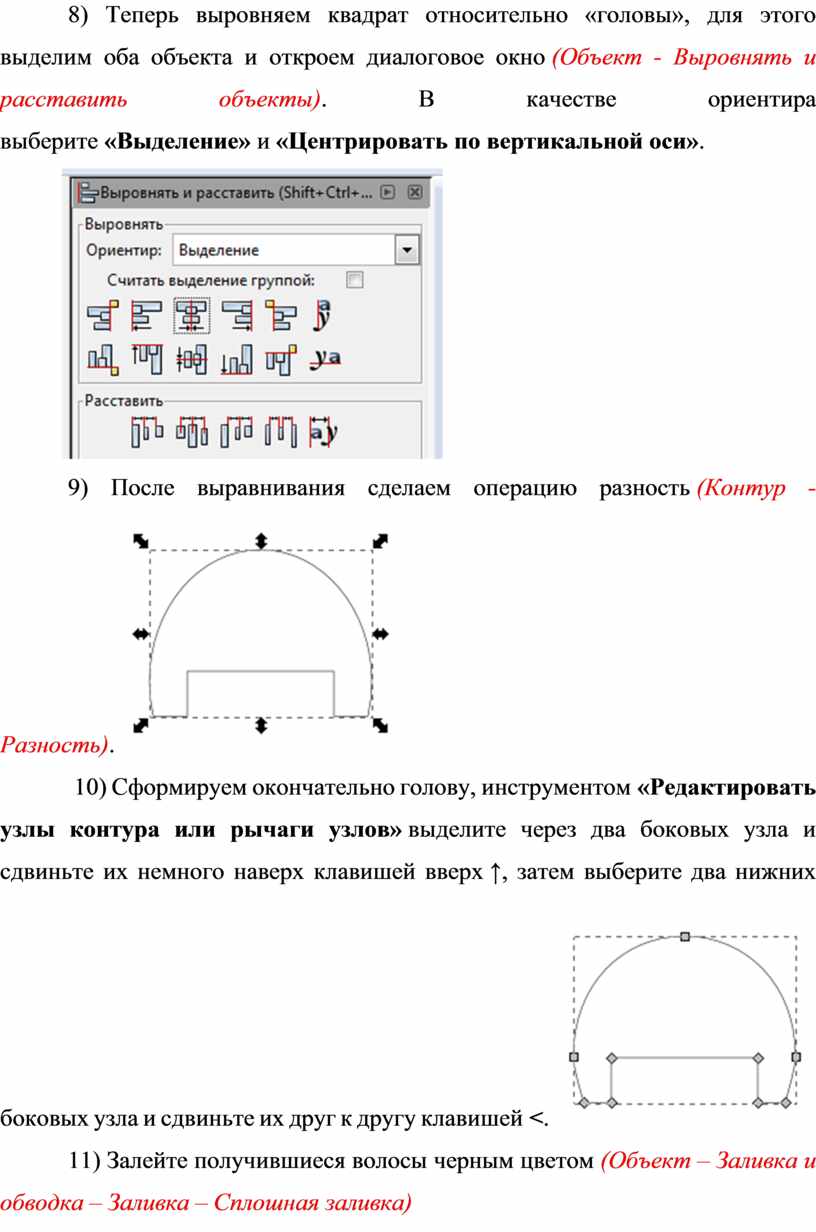Click horizontal text baseline anchor align icon

(x=323, y=314)
